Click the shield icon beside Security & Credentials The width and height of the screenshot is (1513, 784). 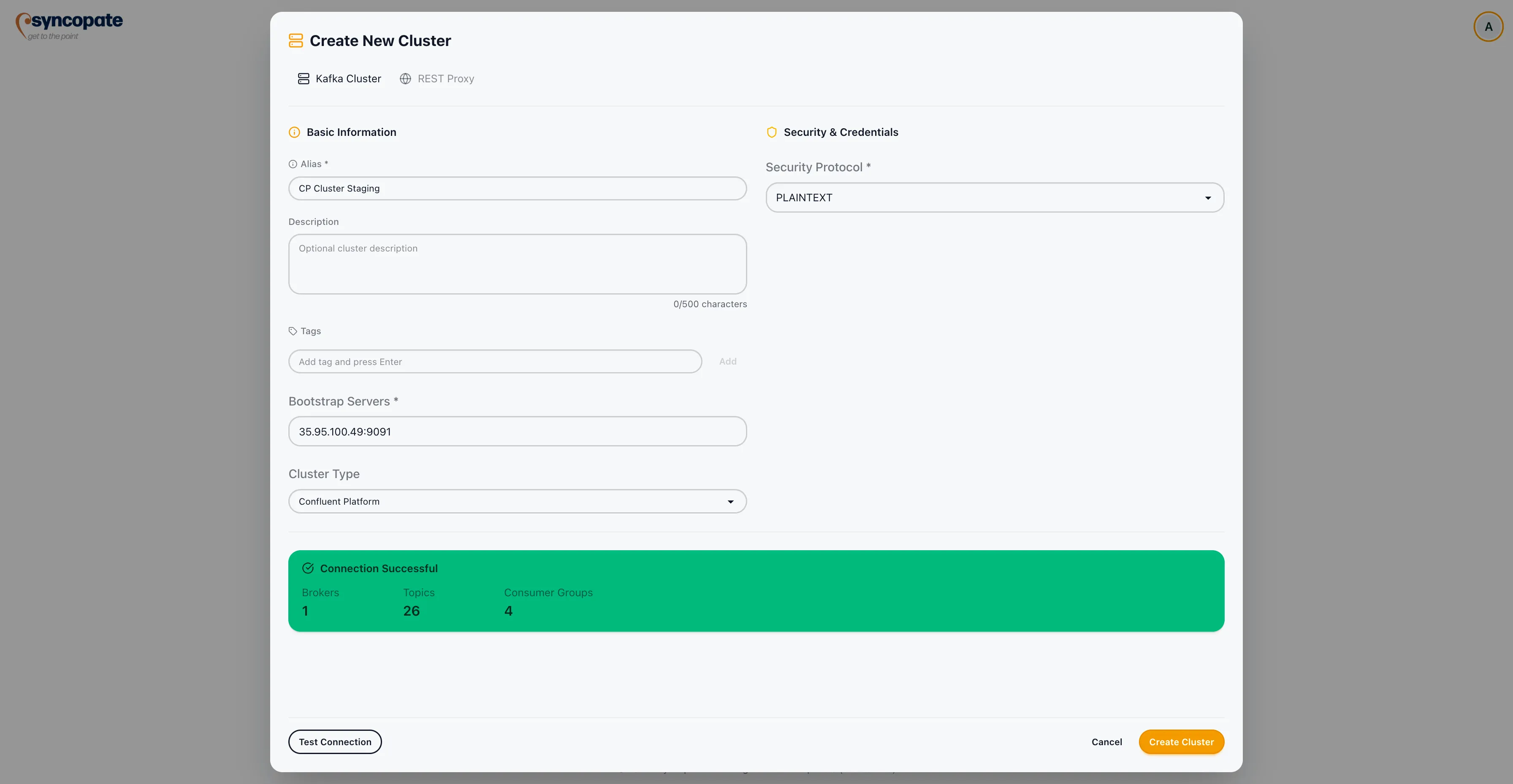(x=771, y=132)
